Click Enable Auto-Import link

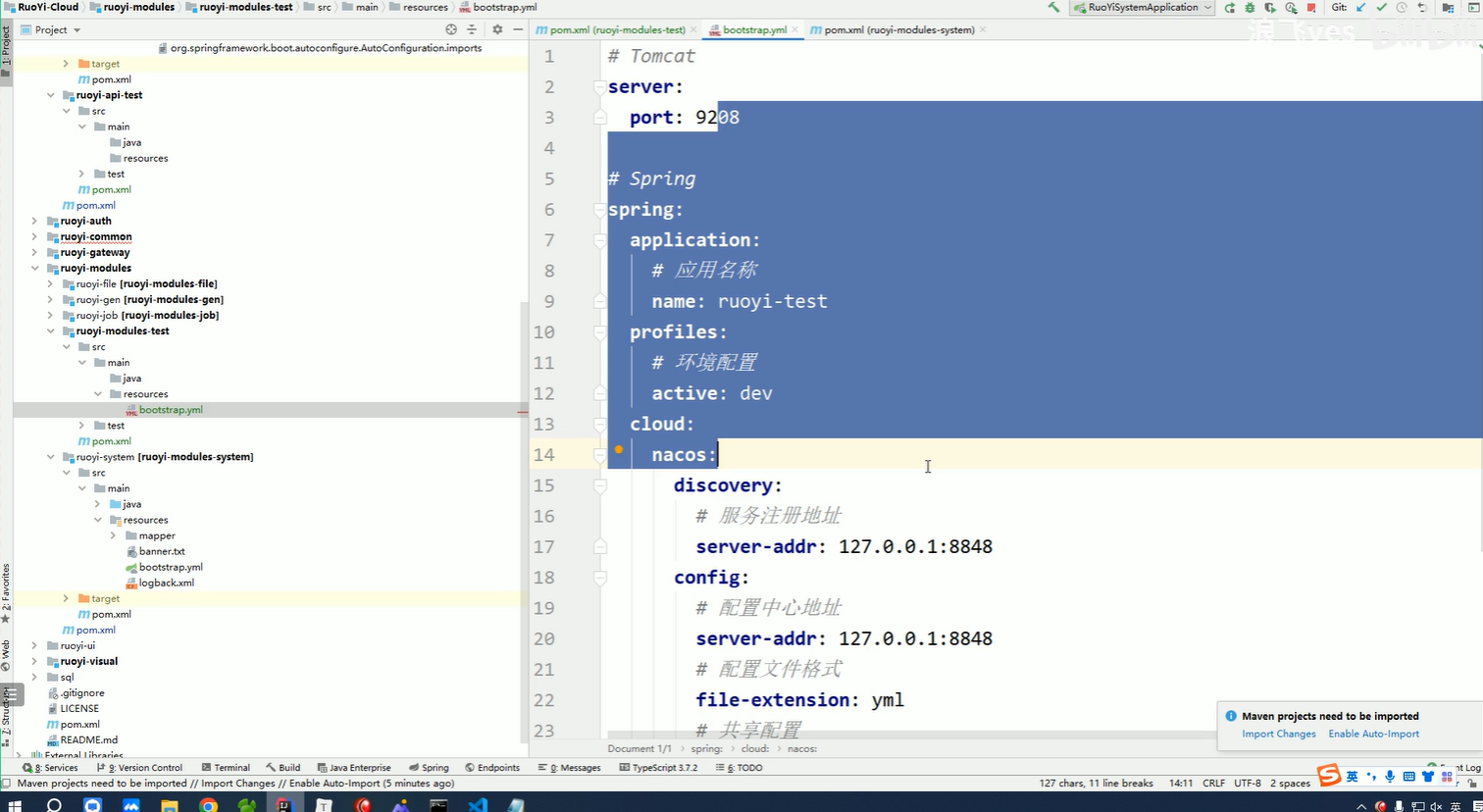pos(1373,734)
